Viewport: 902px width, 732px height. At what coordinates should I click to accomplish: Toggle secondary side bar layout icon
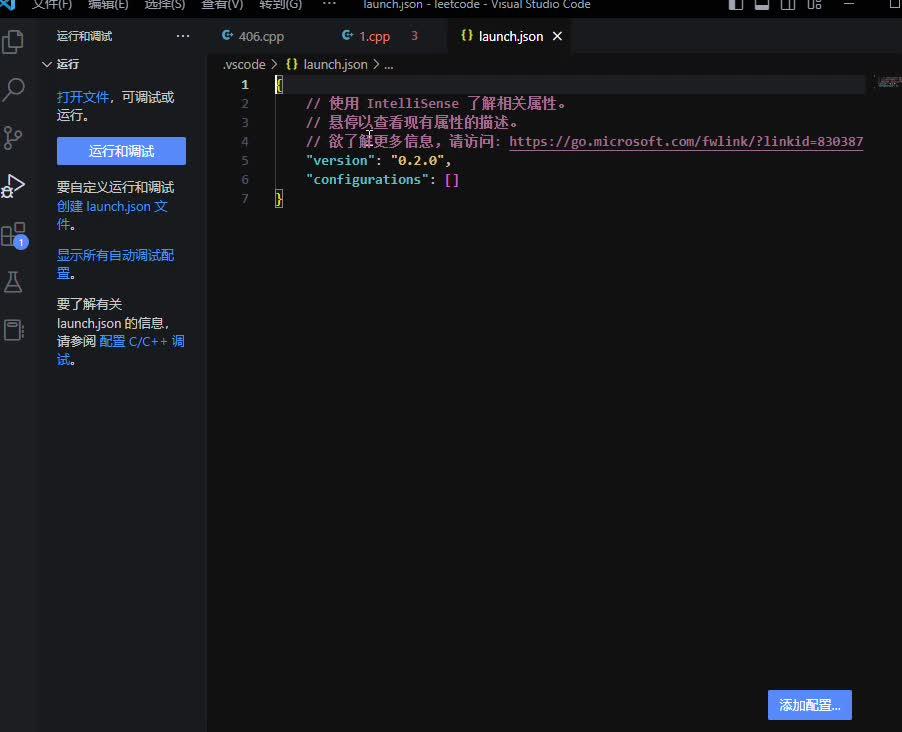click(x=788, y=5)
